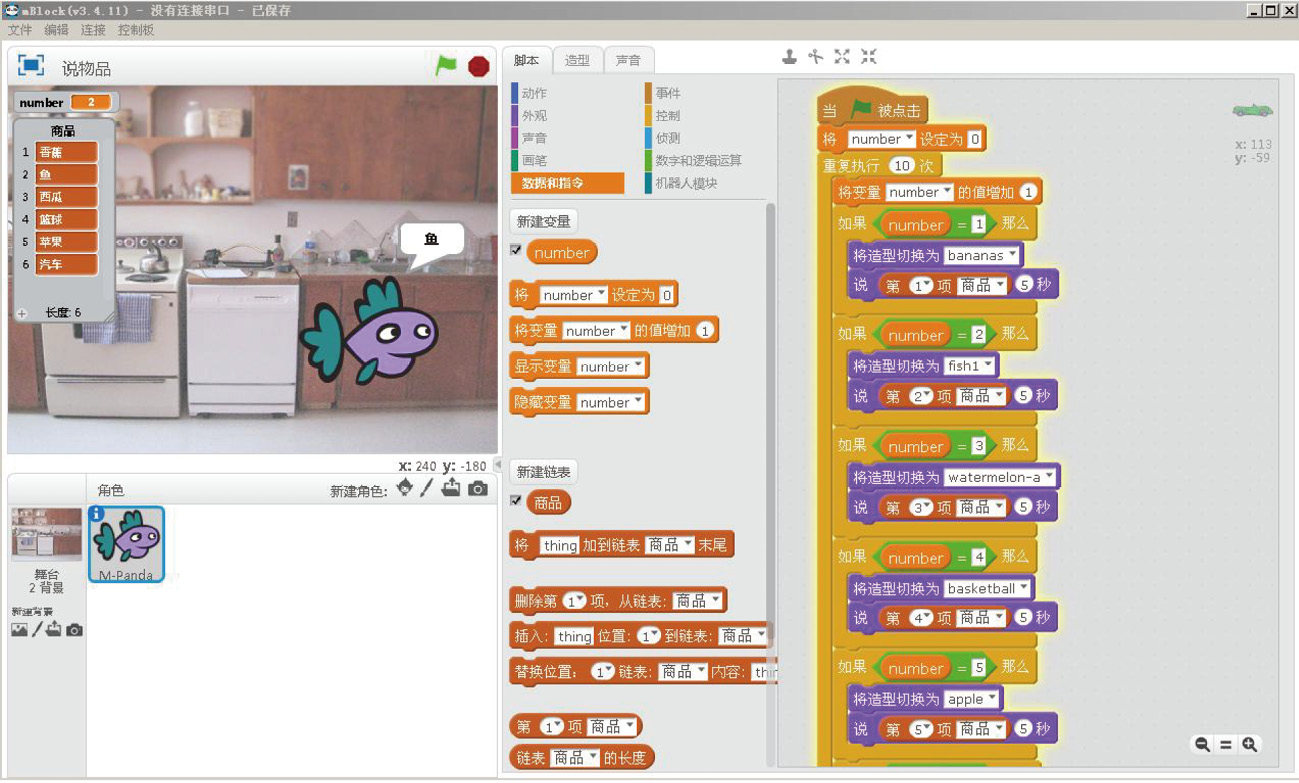Open the M-Panda sprite info icon
The width and height of the screenshot is (1299, 783).
pyautogui.click(x=97, y=514)
